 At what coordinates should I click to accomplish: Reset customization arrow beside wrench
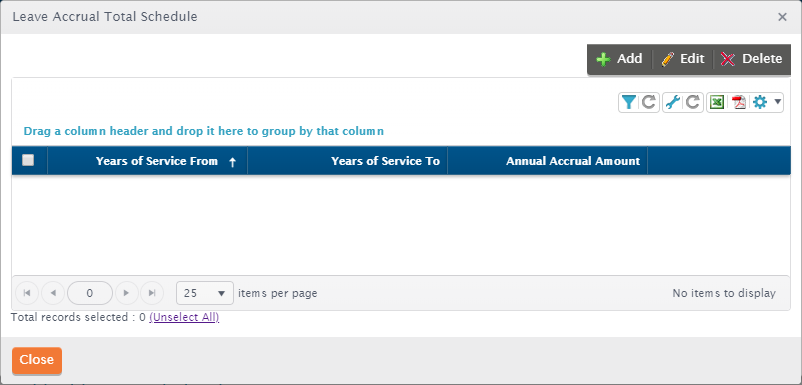[x=693, y=103]
